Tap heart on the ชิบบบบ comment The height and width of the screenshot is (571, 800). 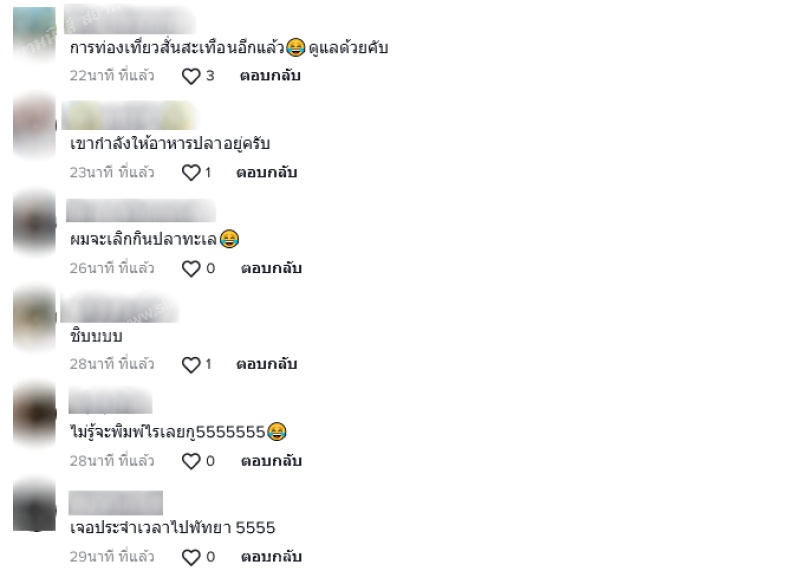(x=191, y=364)
